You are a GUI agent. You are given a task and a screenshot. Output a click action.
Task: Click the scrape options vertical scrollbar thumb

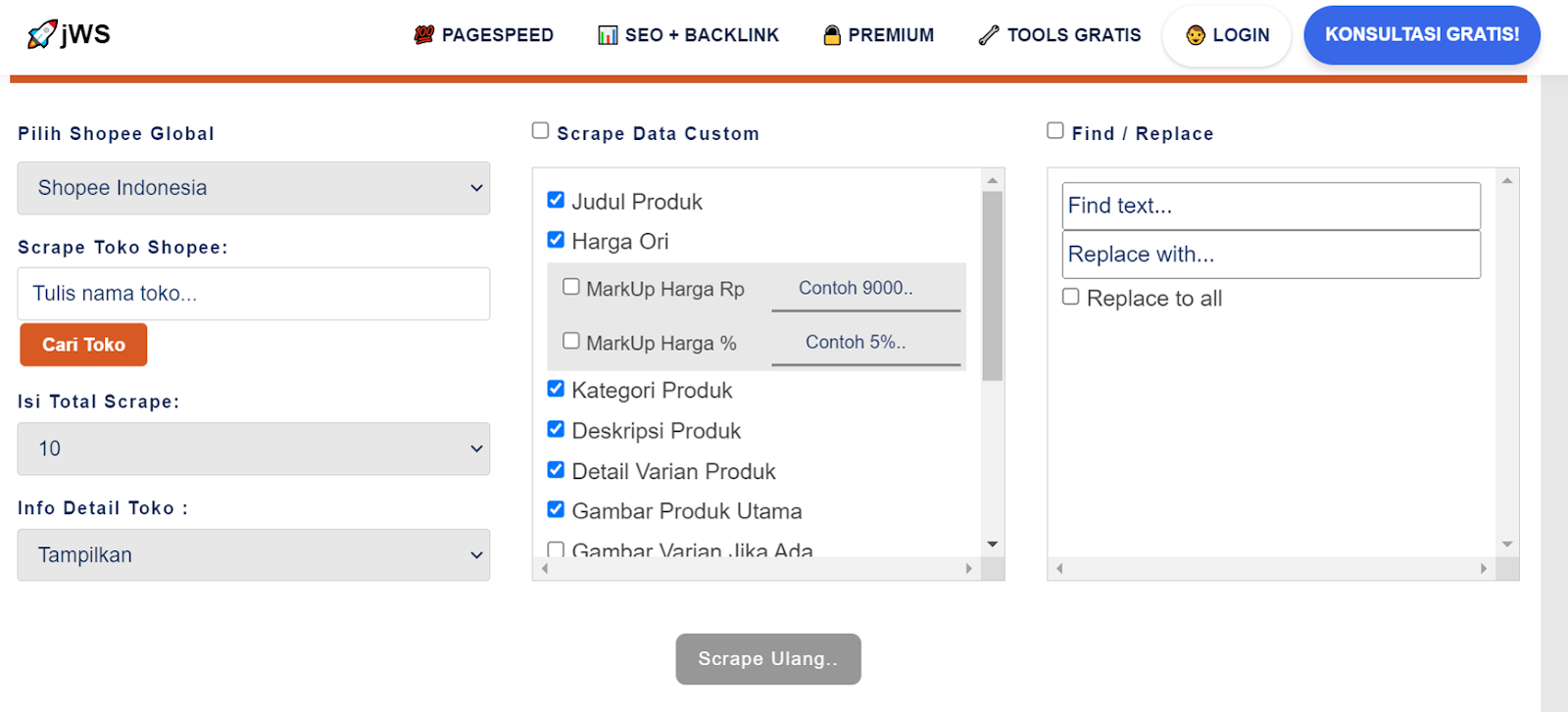click(x=993, y=286)
